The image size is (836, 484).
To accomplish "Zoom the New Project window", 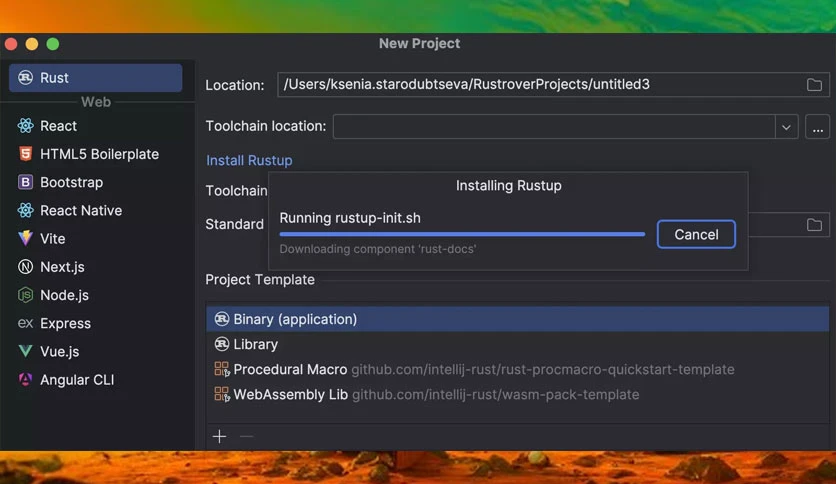I will [x=53, y=44].
